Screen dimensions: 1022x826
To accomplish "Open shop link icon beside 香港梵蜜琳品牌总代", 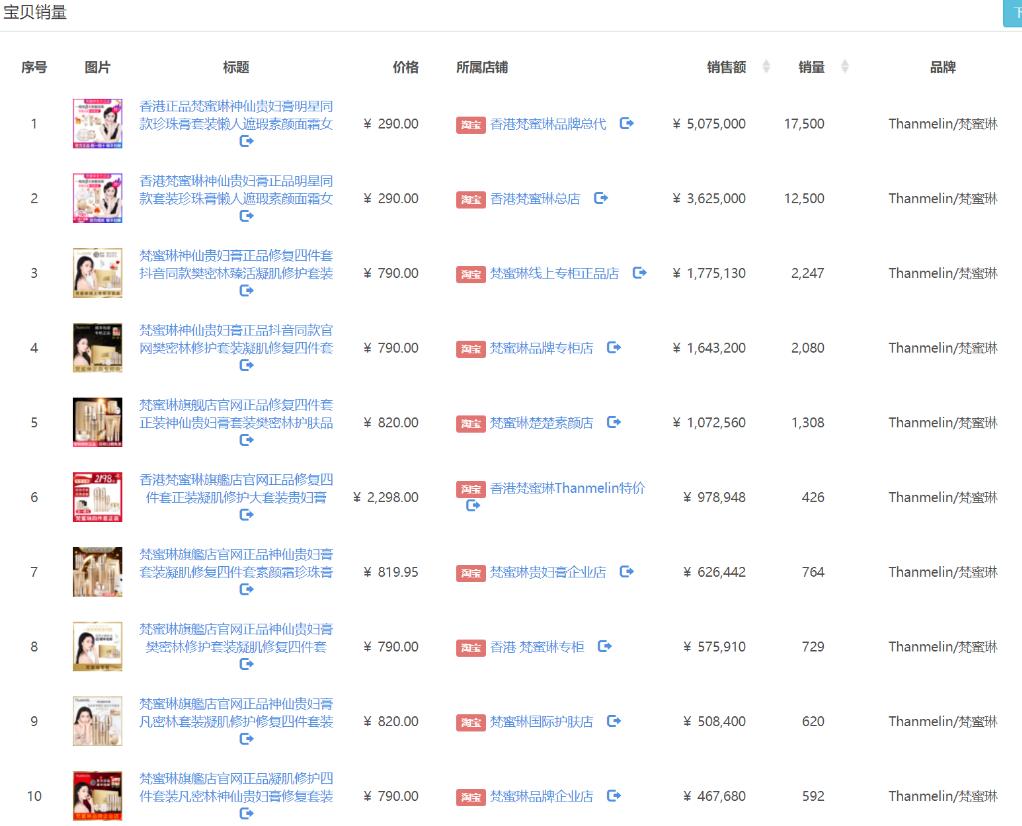I will pos(626,123).
